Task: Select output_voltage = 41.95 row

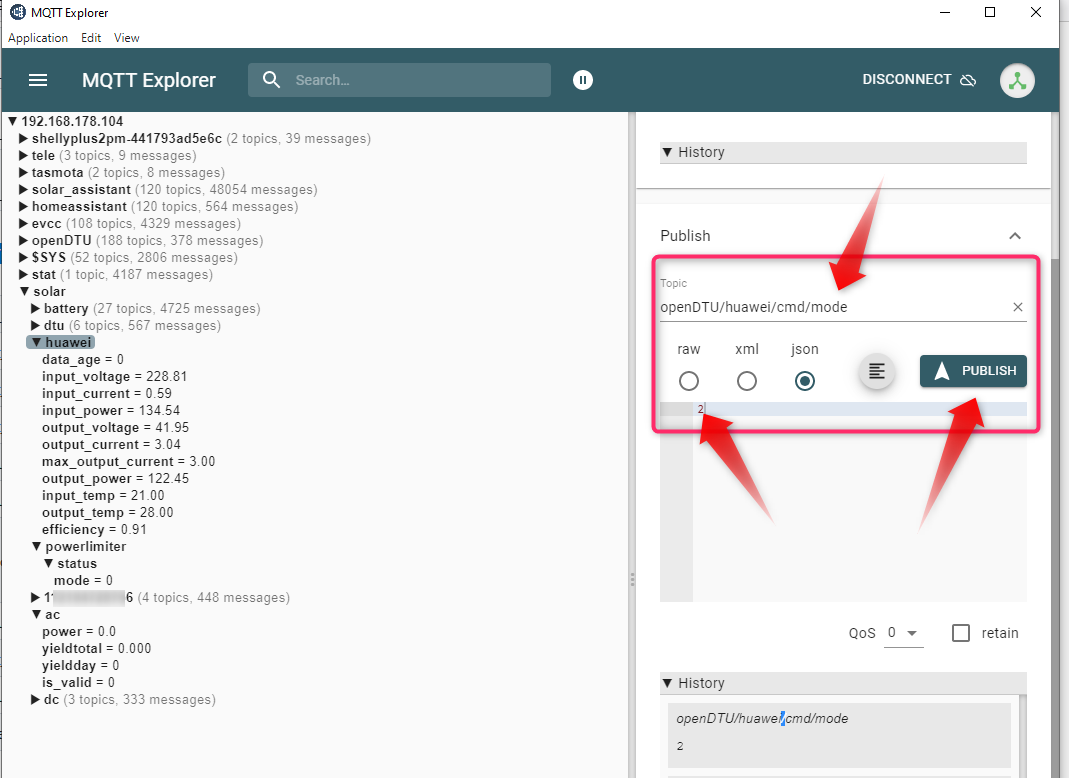Action: pyautogui.click(x=115, y=428)
